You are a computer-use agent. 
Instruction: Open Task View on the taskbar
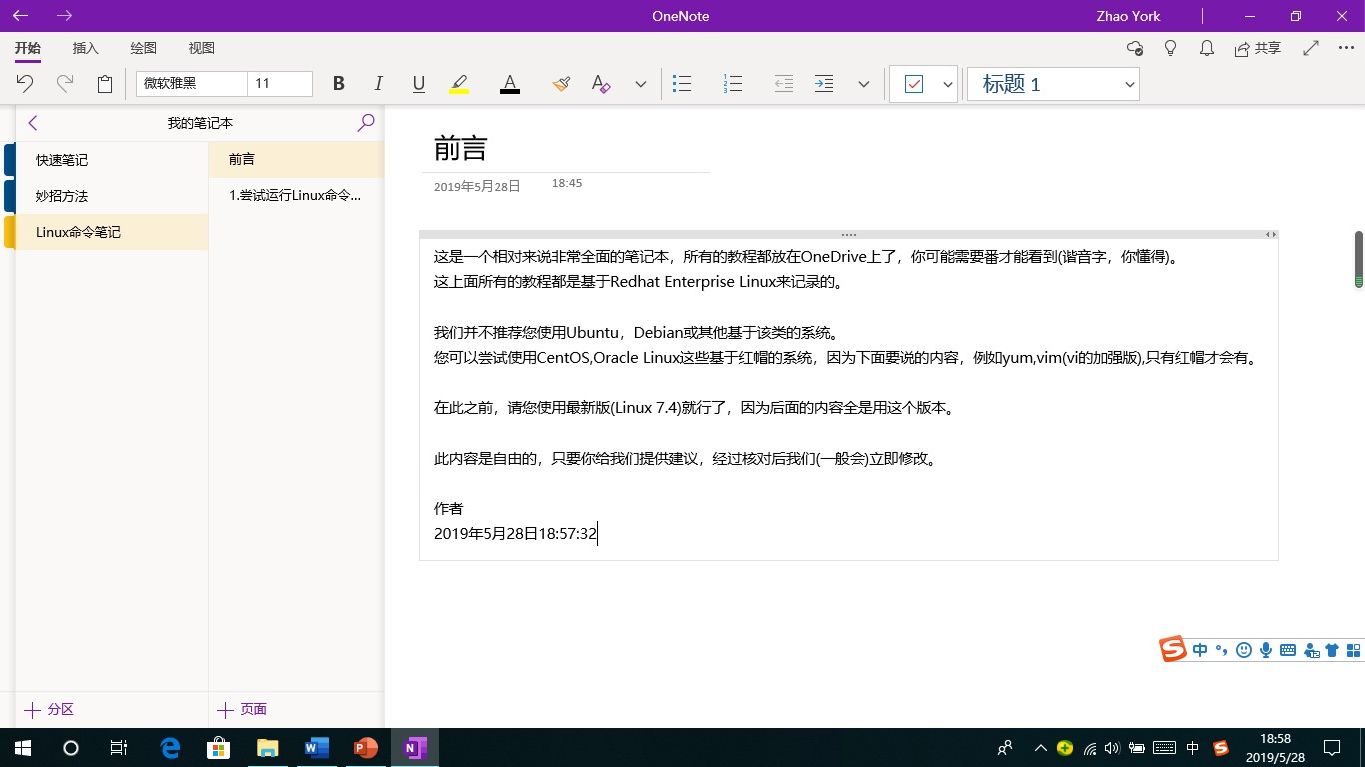(119, 747)
